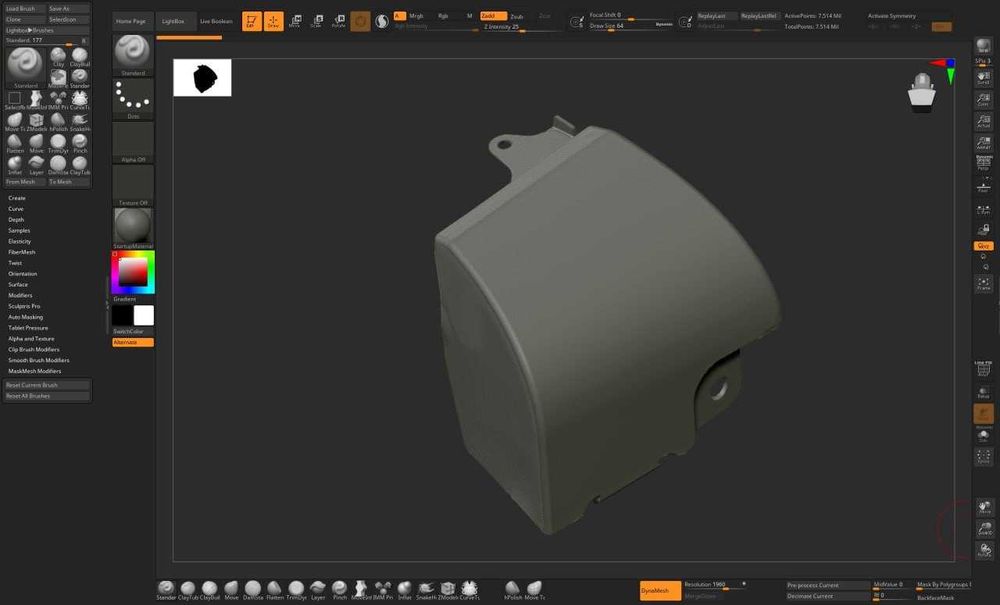Expand the Orientation sub-palette
1000x605 pixels.
click(23, 274)
